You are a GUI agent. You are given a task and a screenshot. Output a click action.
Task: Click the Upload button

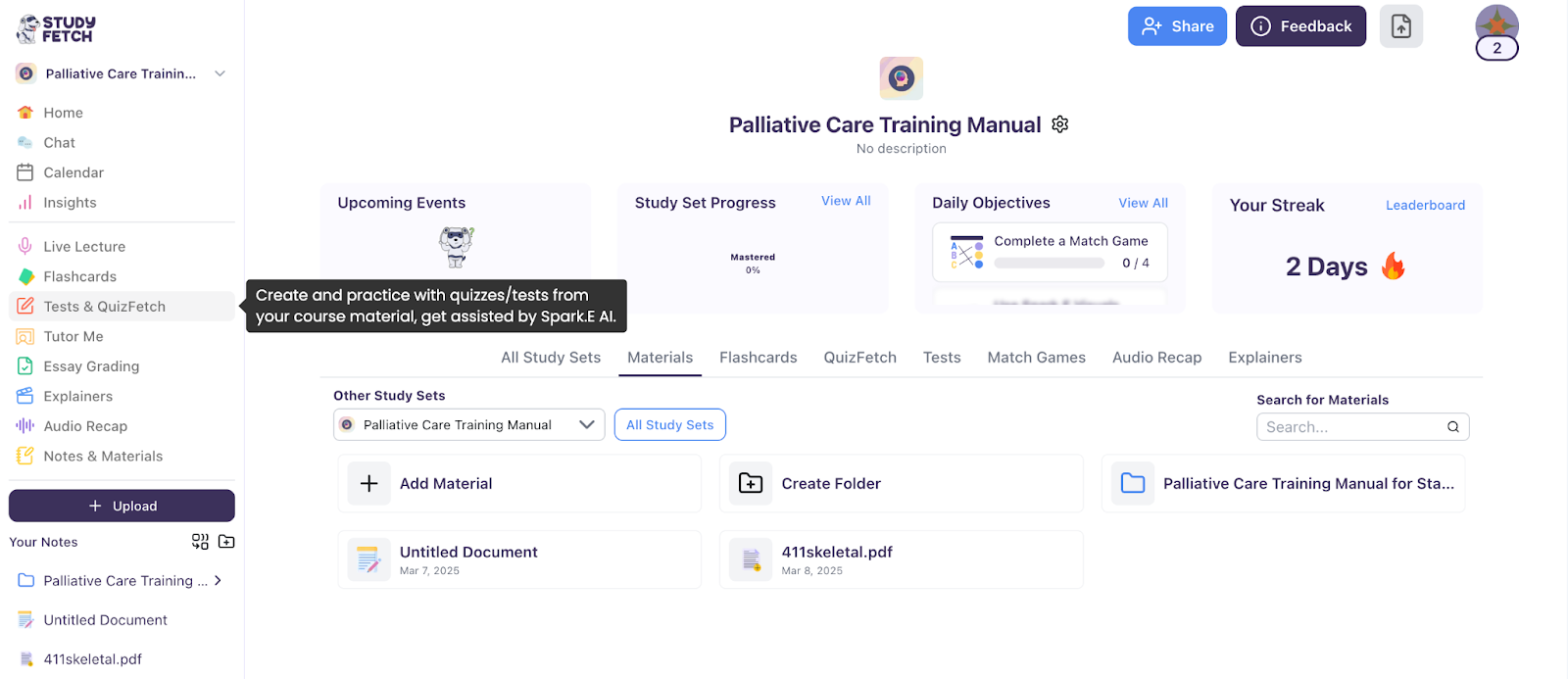tap(122, 507)
